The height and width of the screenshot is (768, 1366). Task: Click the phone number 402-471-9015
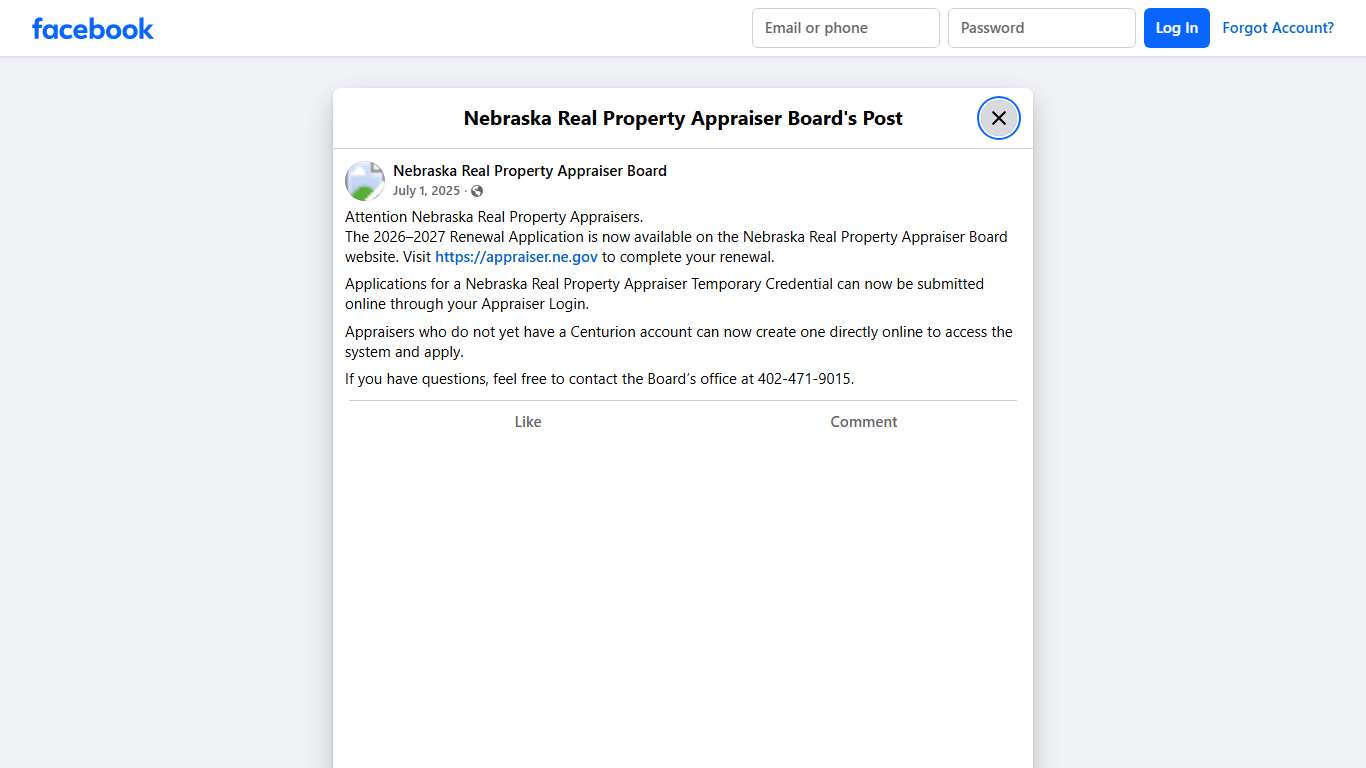tap(807, 378)
